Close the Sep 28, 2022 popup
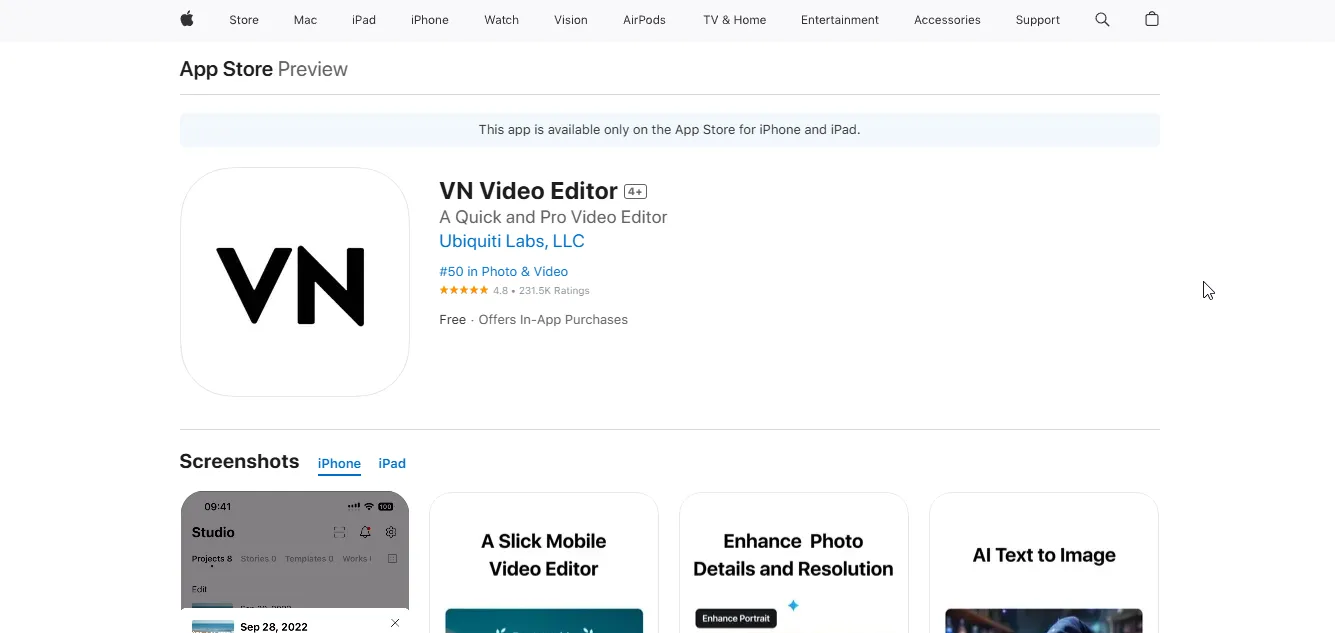Image resolution: width=1335 pixels, height=633 pixels. tap(395, 623)
